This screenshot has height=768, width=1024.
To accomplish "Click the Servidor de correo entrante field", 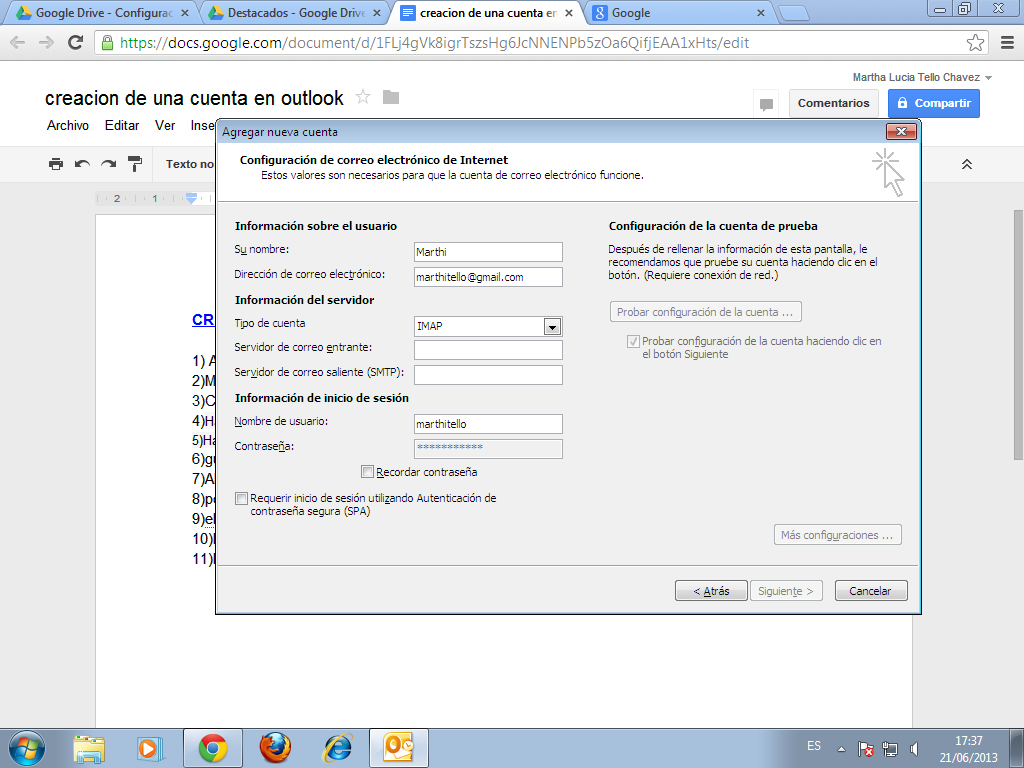I will [488, 350].
